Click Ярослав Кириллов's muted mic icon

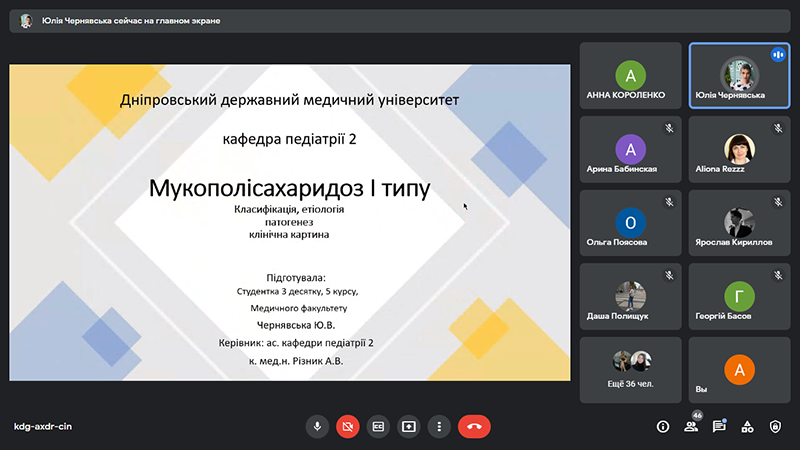[777, 201]
